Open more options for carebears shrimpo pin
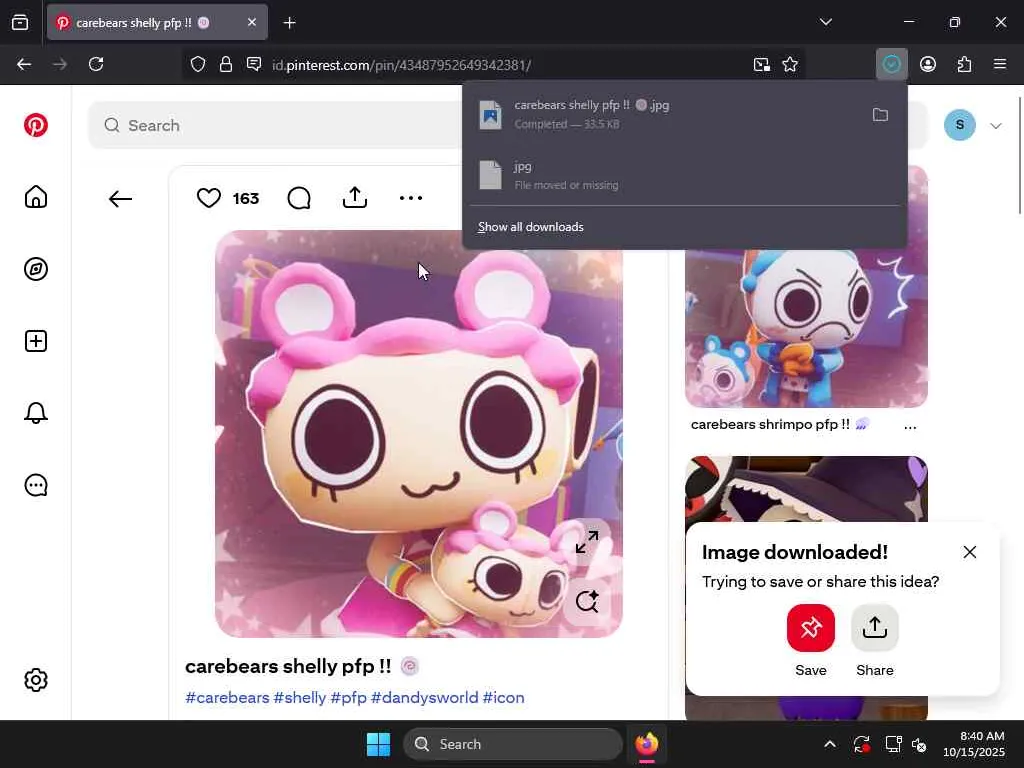The width and height of the screenshot is (1024, 768). point(910,426)
